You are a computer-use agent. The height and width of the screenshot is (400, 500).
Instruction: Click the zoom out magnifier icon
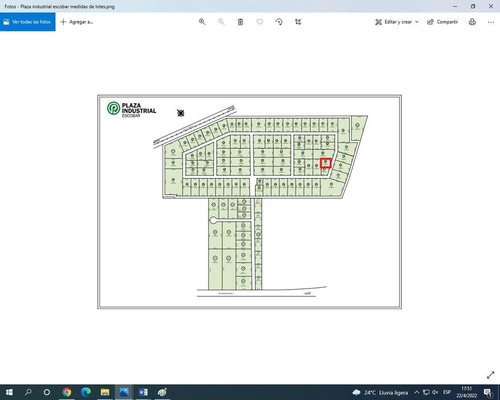[x=221, y=22]
